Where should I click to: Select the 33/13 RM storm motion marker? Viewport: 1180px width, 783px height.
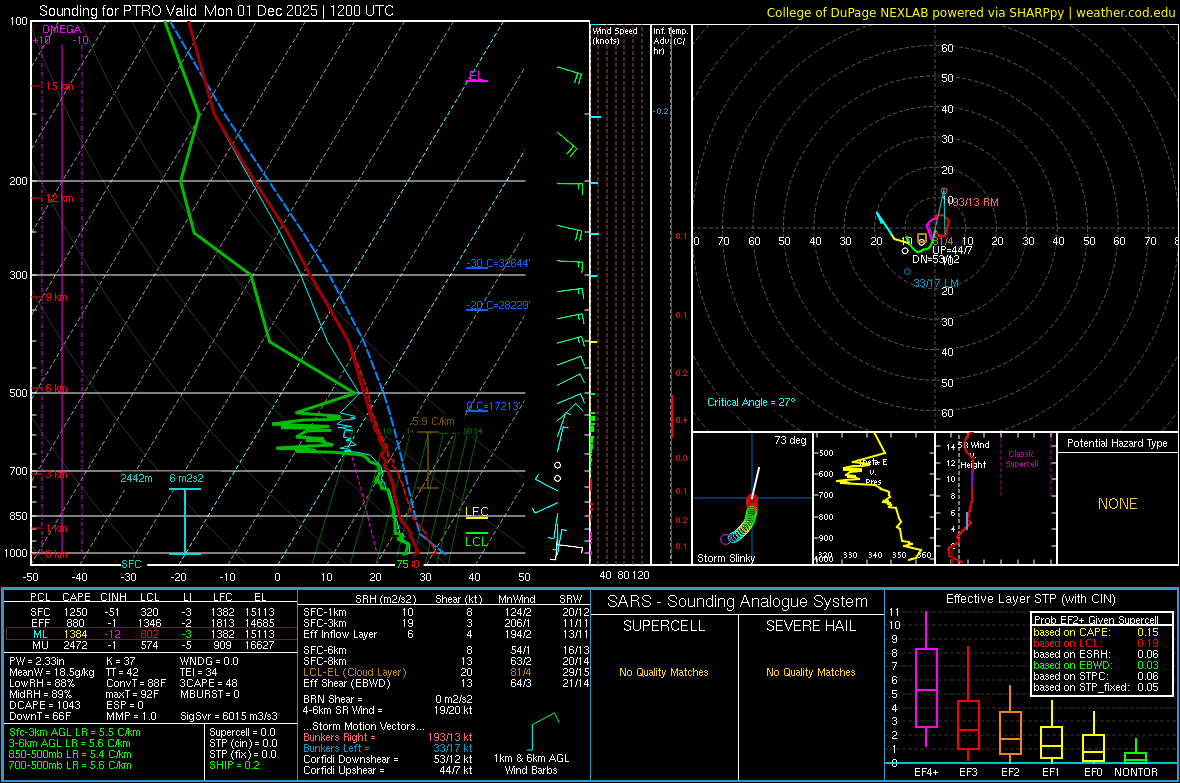(x=975, y=202)
